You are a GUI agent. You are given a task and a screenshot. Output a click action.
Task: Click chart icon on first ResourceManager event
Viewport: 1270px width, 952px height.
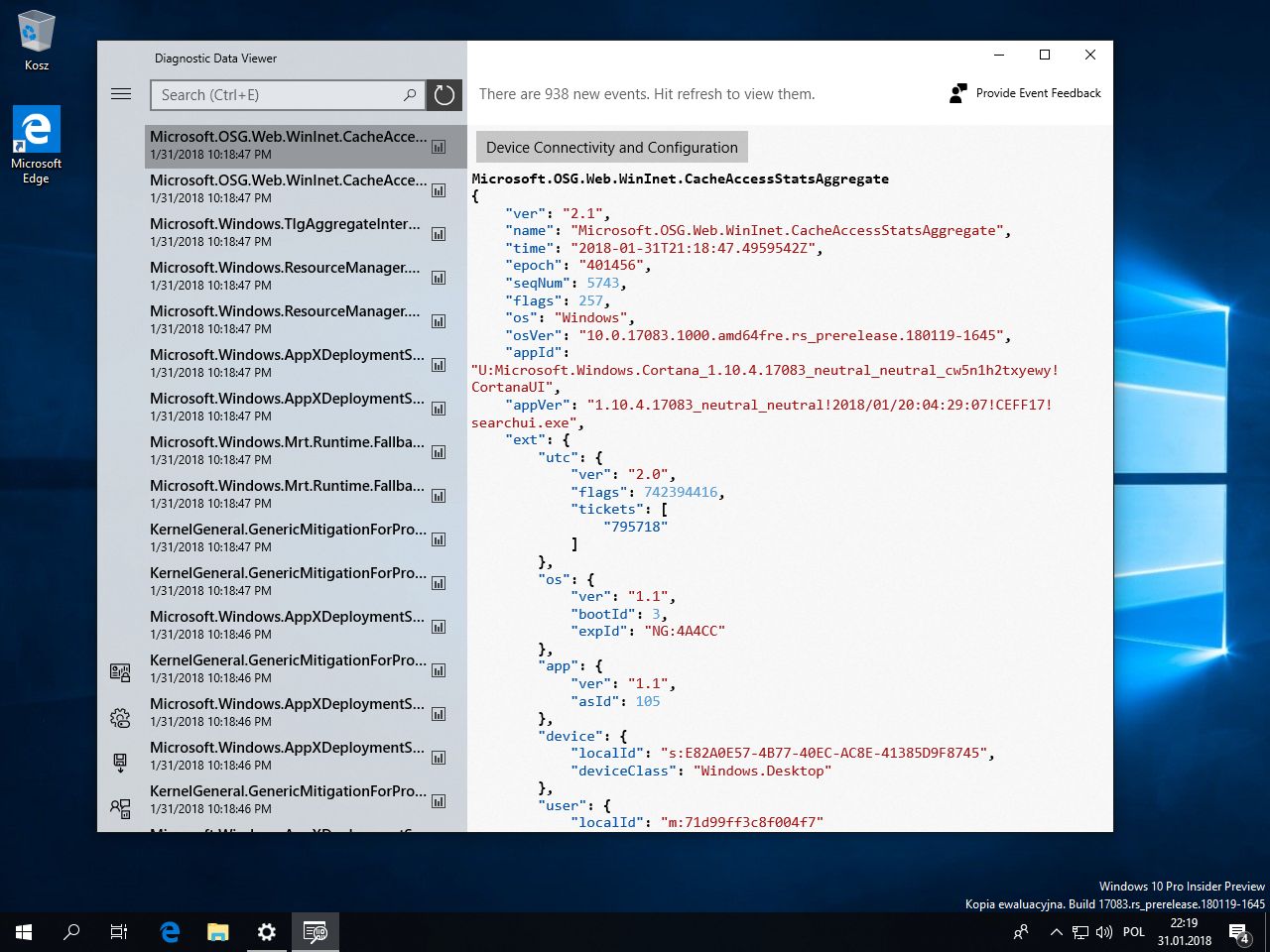(439, 278)
